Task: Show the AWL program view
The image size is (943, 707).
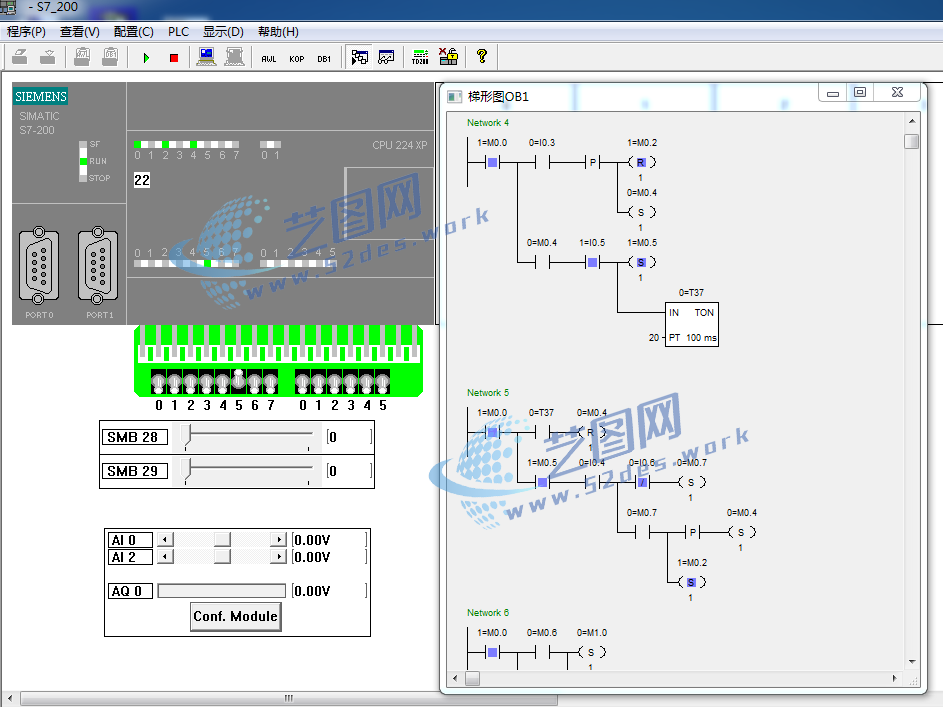Action: pyautogui.click(x=269, y=58)
